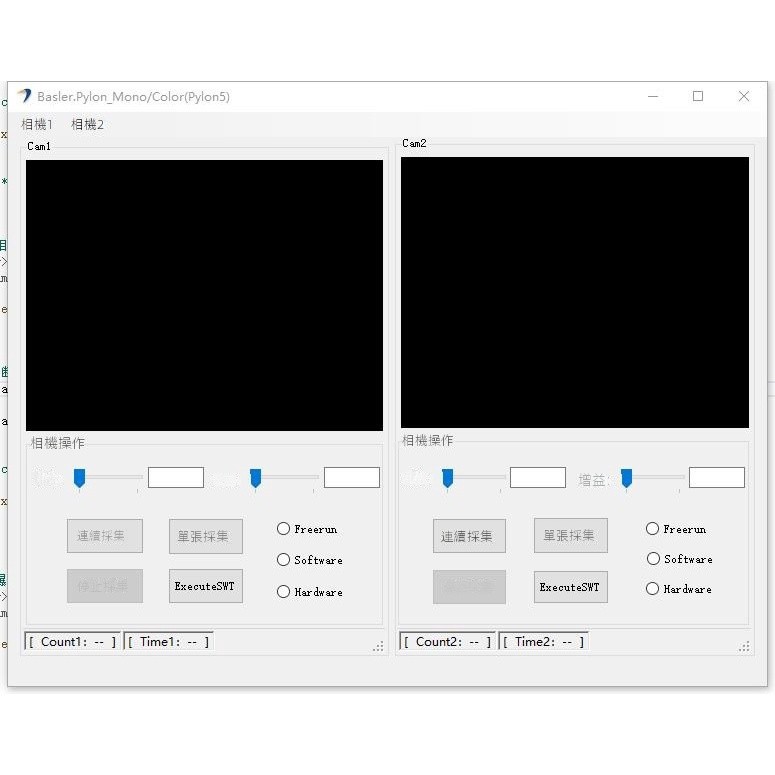Select Software trigger for Cam1
The height and width of the screenshot is (775, 775).
coord(284,560)
